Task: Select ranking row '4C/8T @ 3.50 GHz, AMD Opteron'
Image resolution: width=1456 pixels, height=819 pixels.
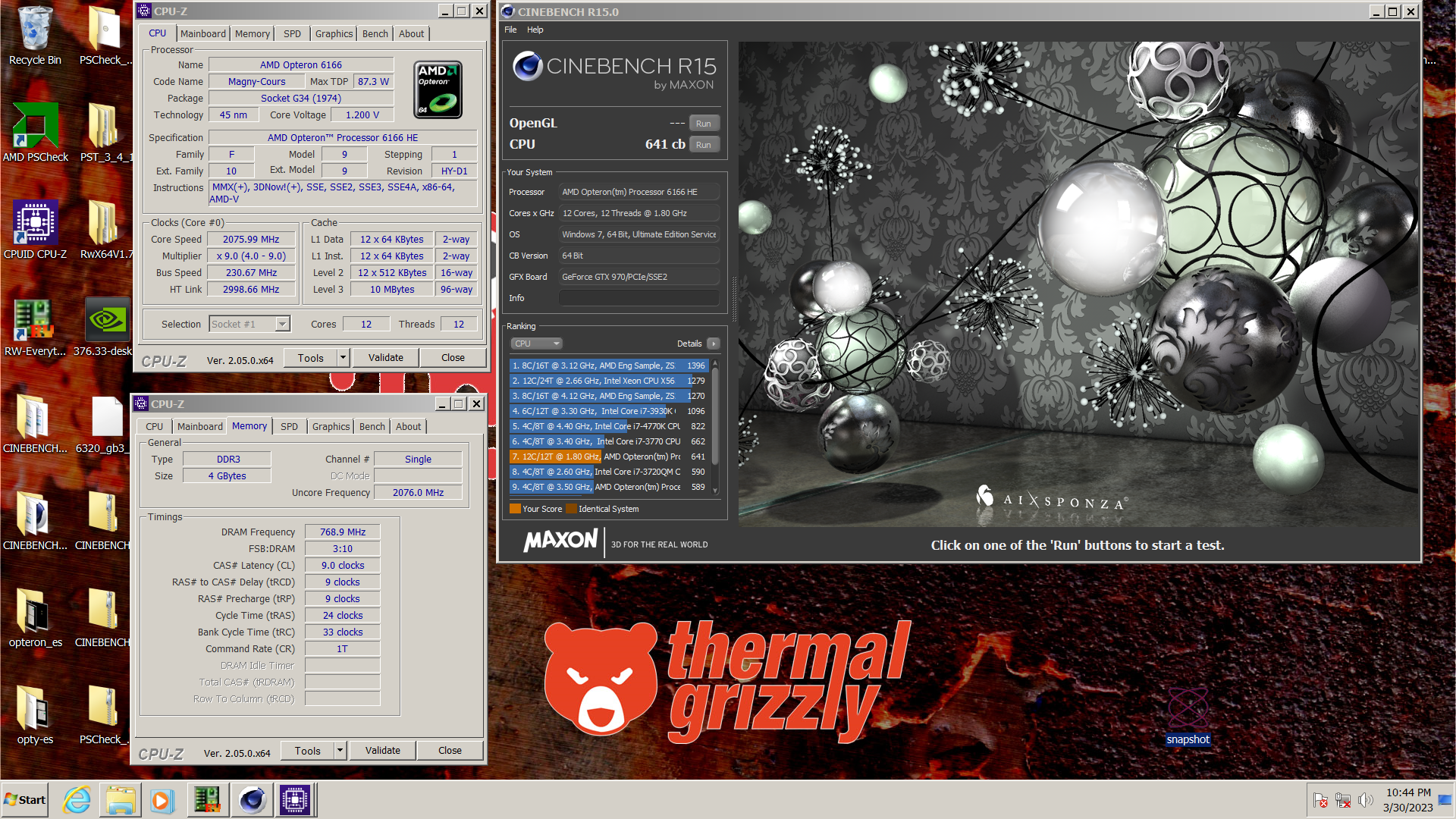Action: pos(609,487)
